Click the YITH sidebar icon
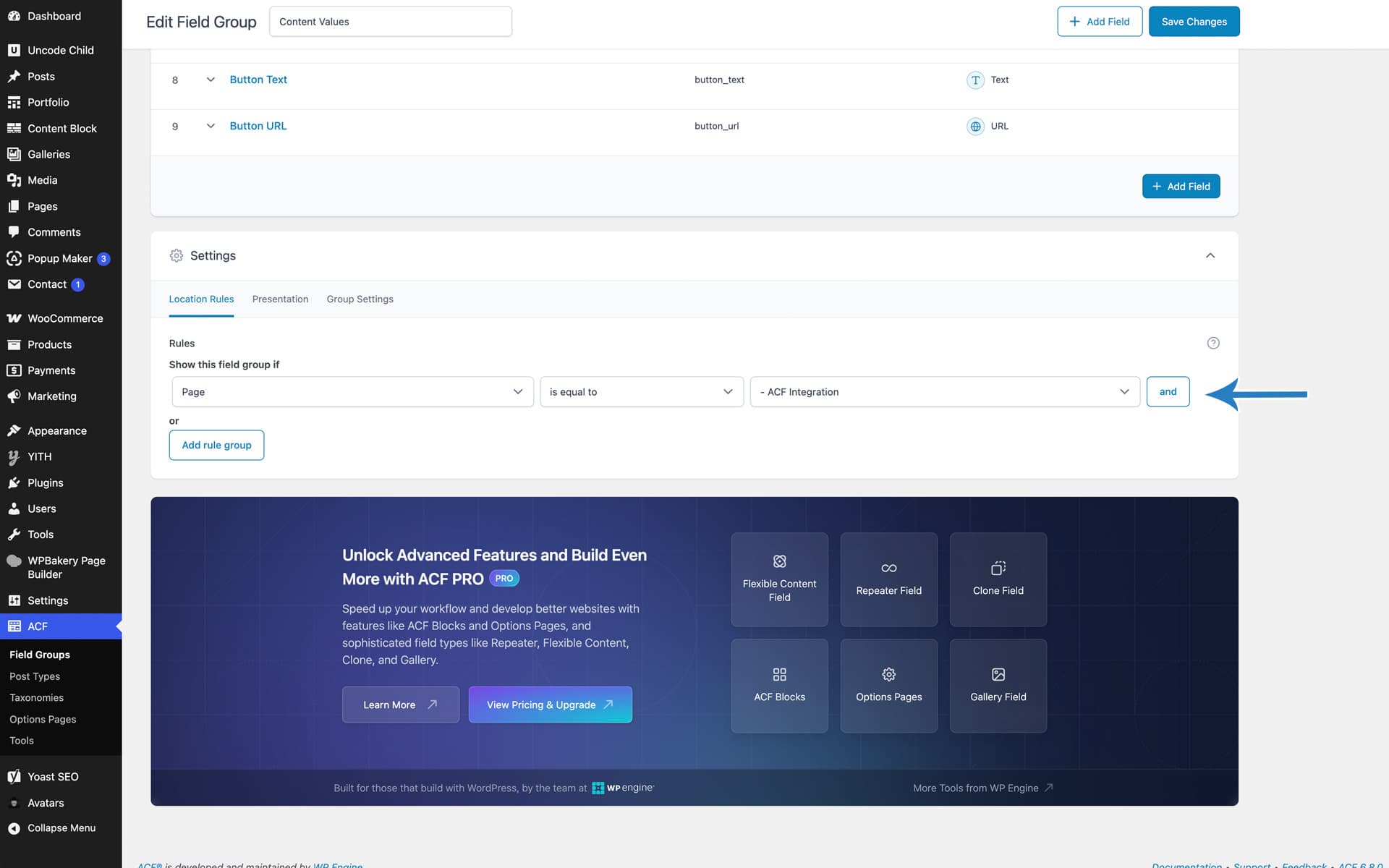Viewport: 1389px width, 868px height. point(14,456)
